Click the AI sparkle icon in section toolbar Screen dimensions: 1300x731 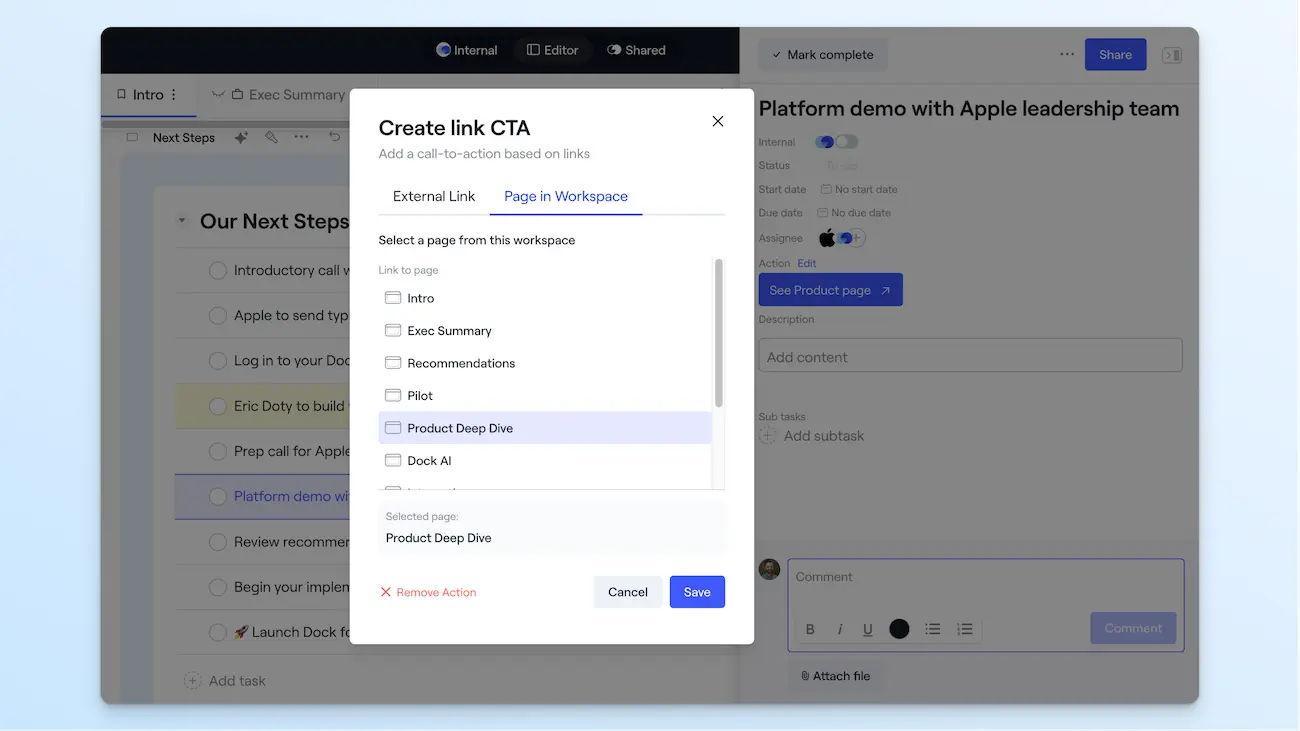coord(241,138)
